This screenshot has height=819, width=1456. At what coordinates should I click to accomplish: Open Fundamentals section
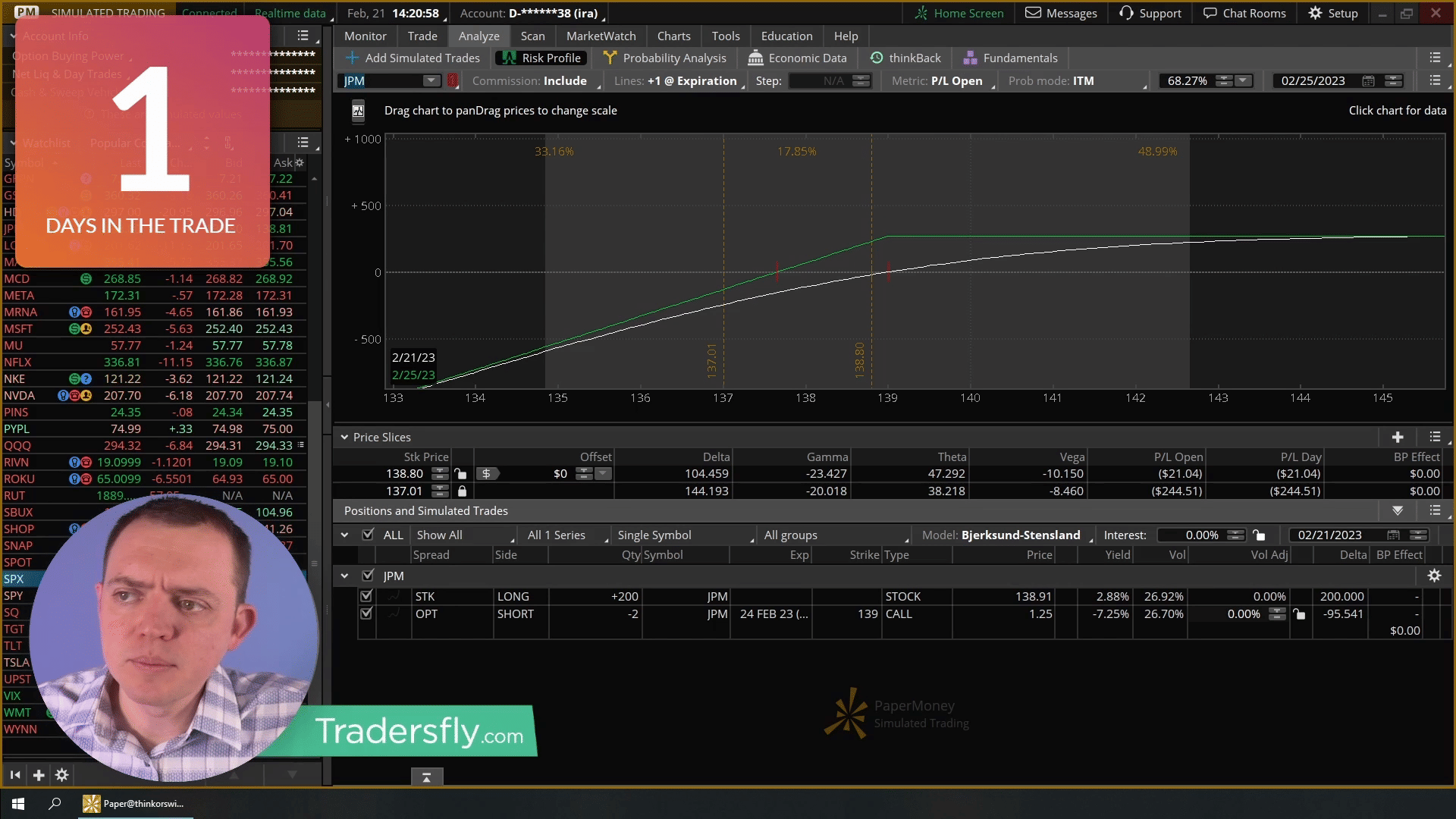[x=1010, y=58]
